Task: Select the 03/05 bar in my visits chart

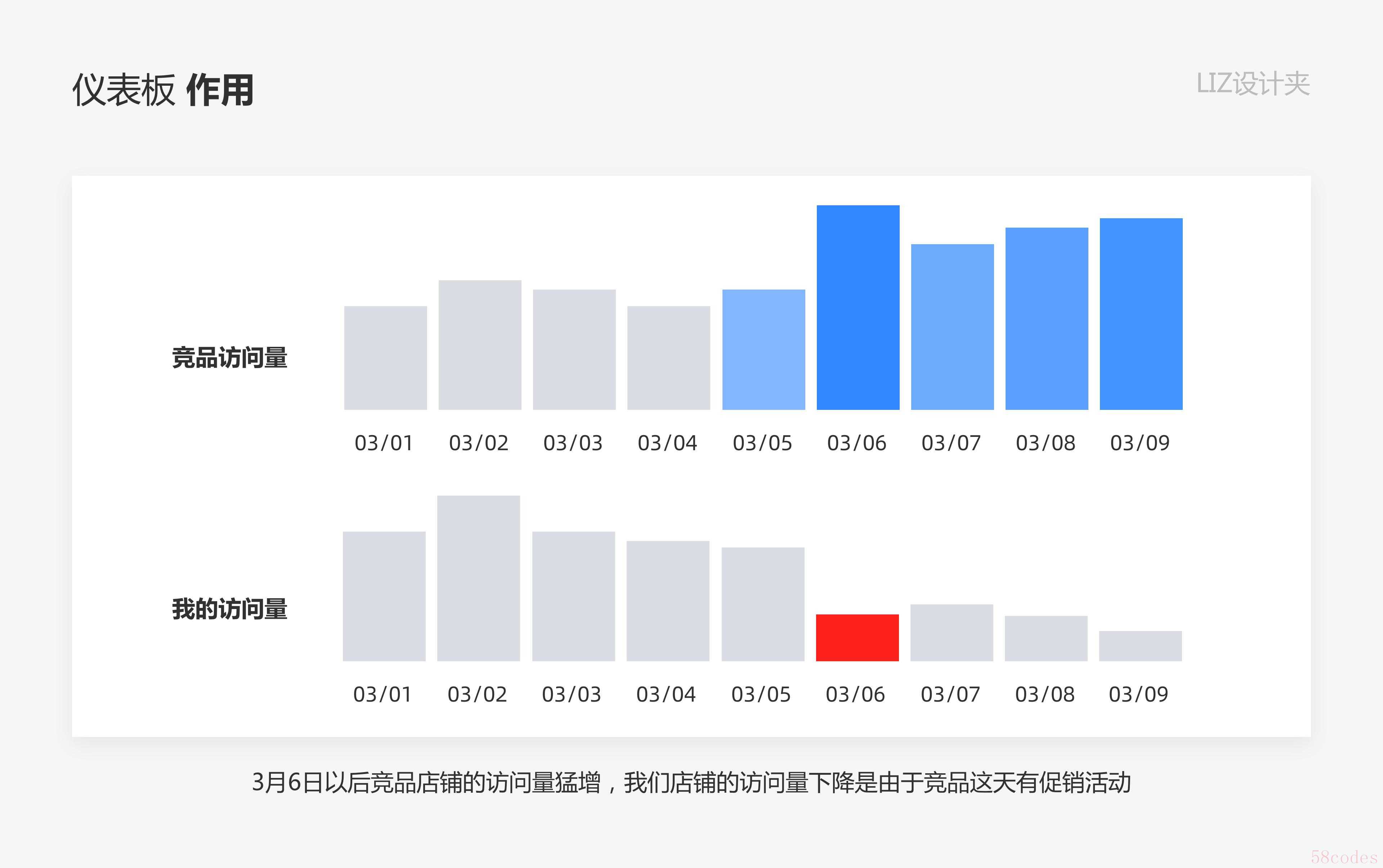Action: pos(762,604)
